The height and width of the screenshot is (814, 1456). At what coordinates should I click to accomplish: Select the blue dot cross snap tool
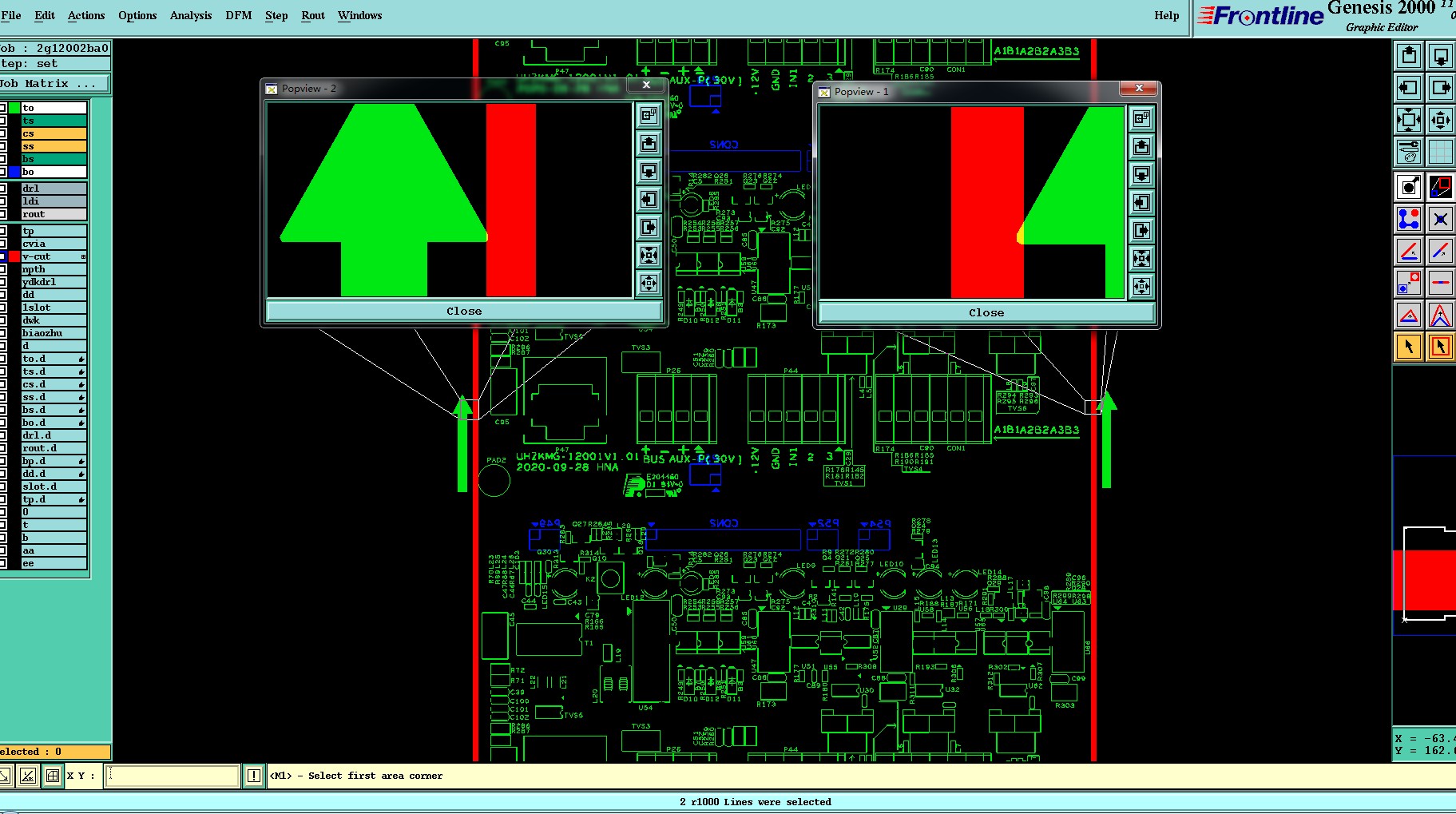coord(1441,219)
